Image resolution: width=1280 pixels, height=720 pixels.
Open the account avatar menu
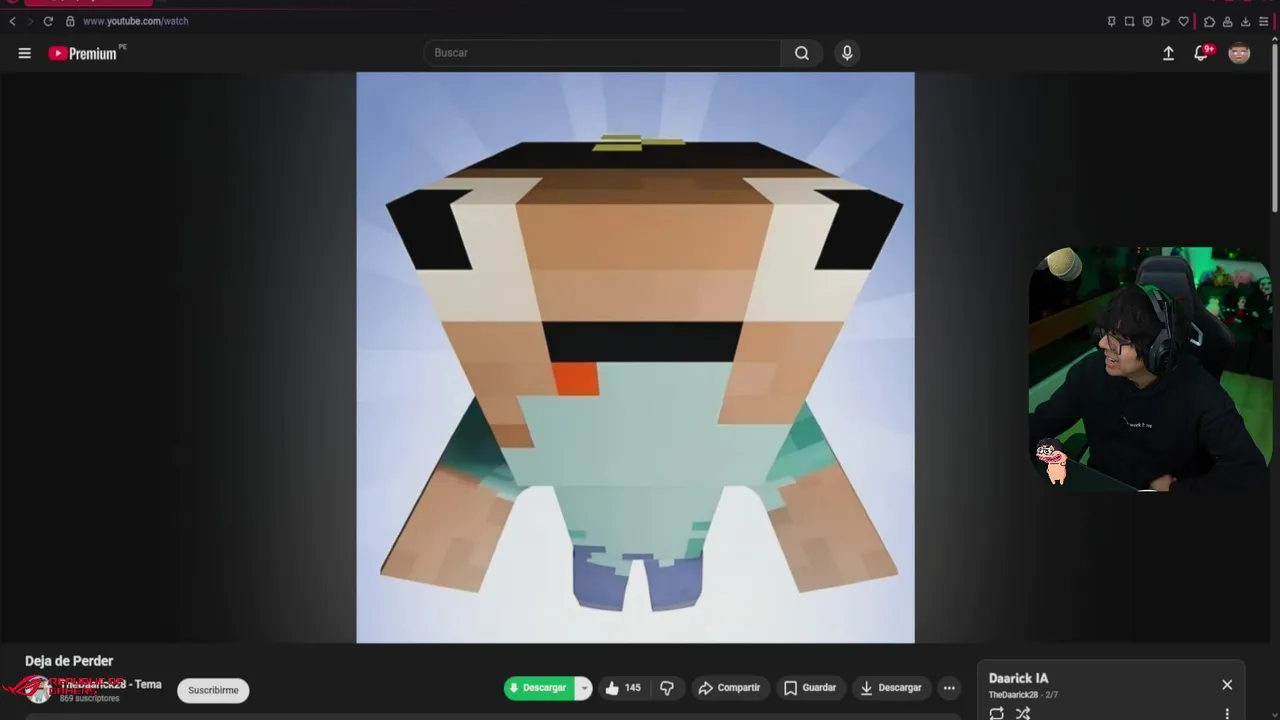1239,53
